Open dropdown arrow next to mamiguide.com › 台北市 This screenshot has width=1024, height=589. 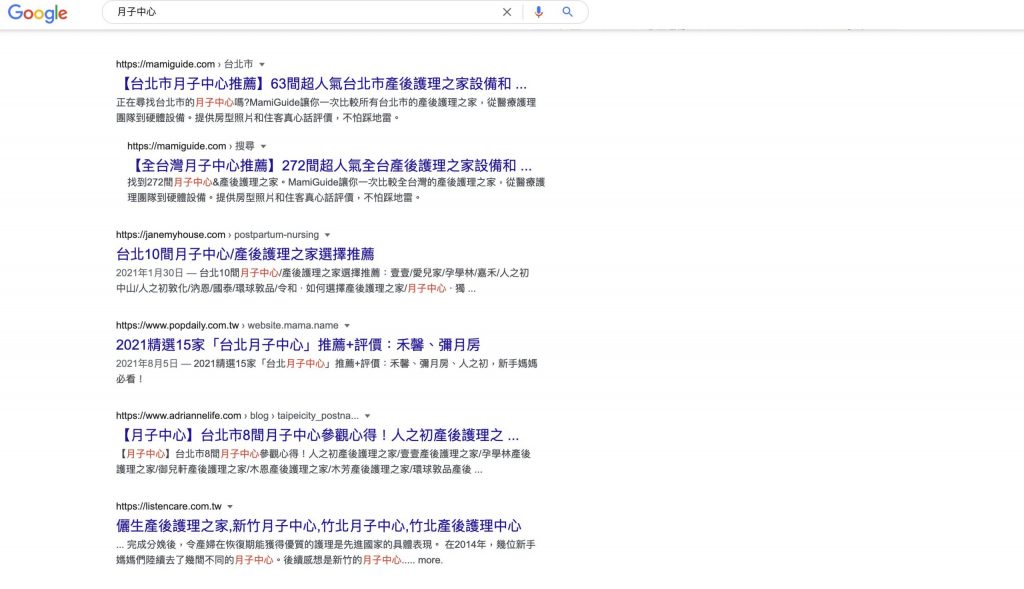tap(262, 65)
